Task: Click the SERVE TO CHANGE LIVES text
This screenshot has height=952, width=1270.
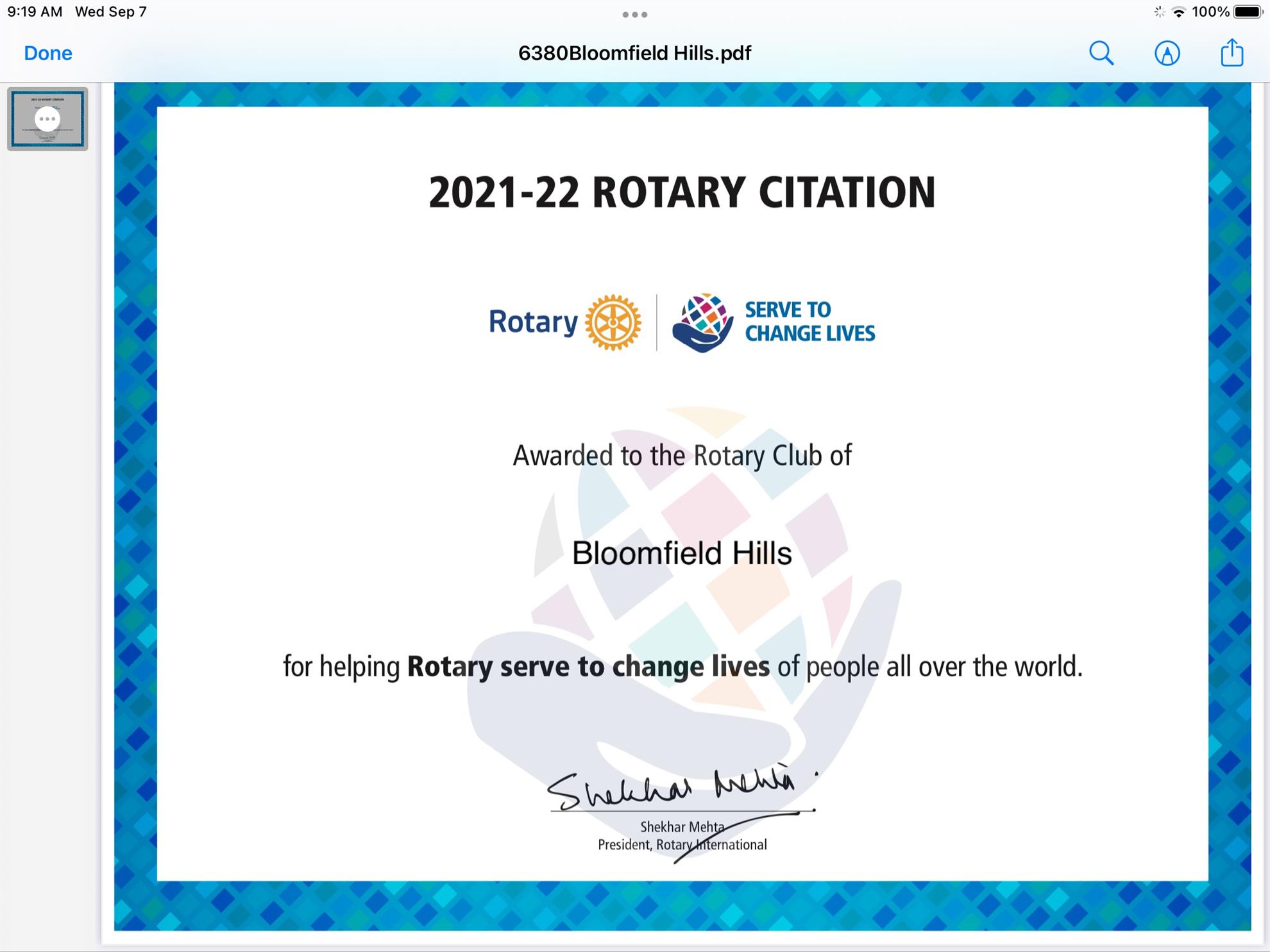Action: 809,322
